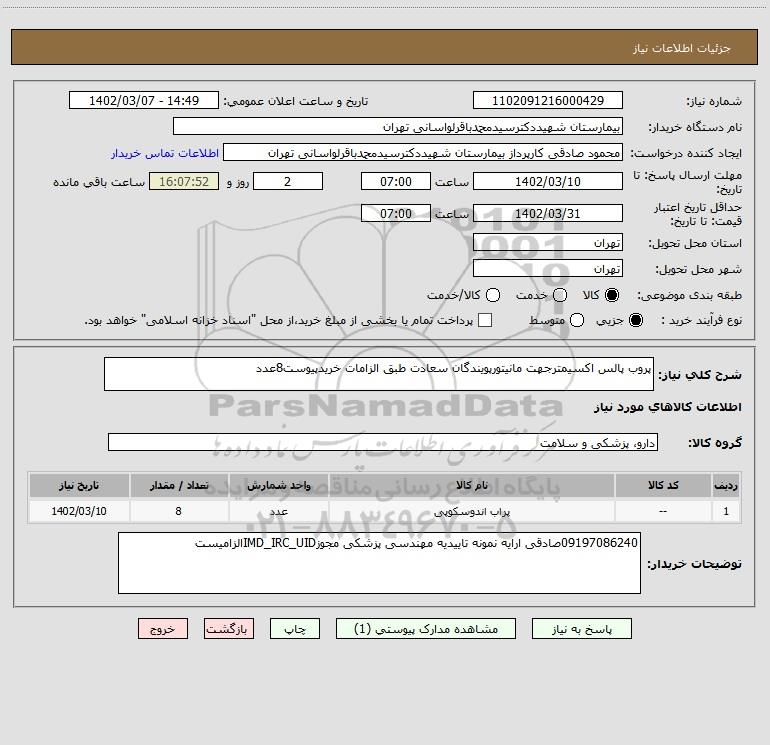Screen dimensions: 770x745
Task: Click the response deadline hour field
Action: tap(396, 181)
